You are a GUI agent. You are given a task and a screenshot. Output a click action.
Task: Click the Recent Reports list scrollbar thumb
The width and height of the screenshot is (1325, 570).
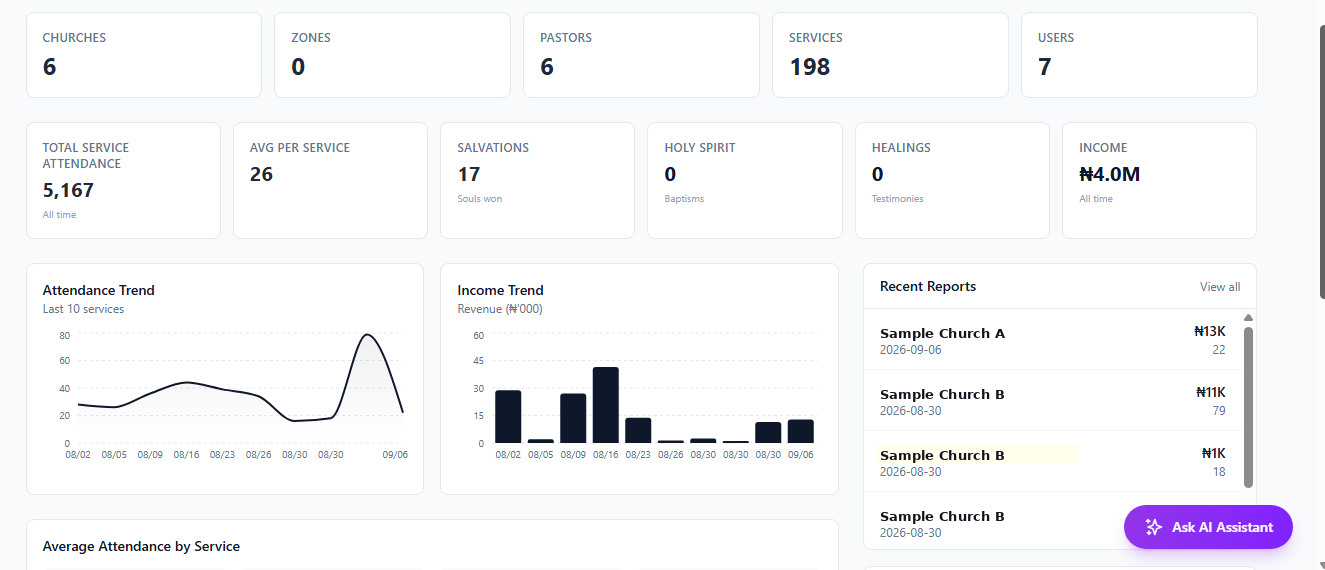1248,407
